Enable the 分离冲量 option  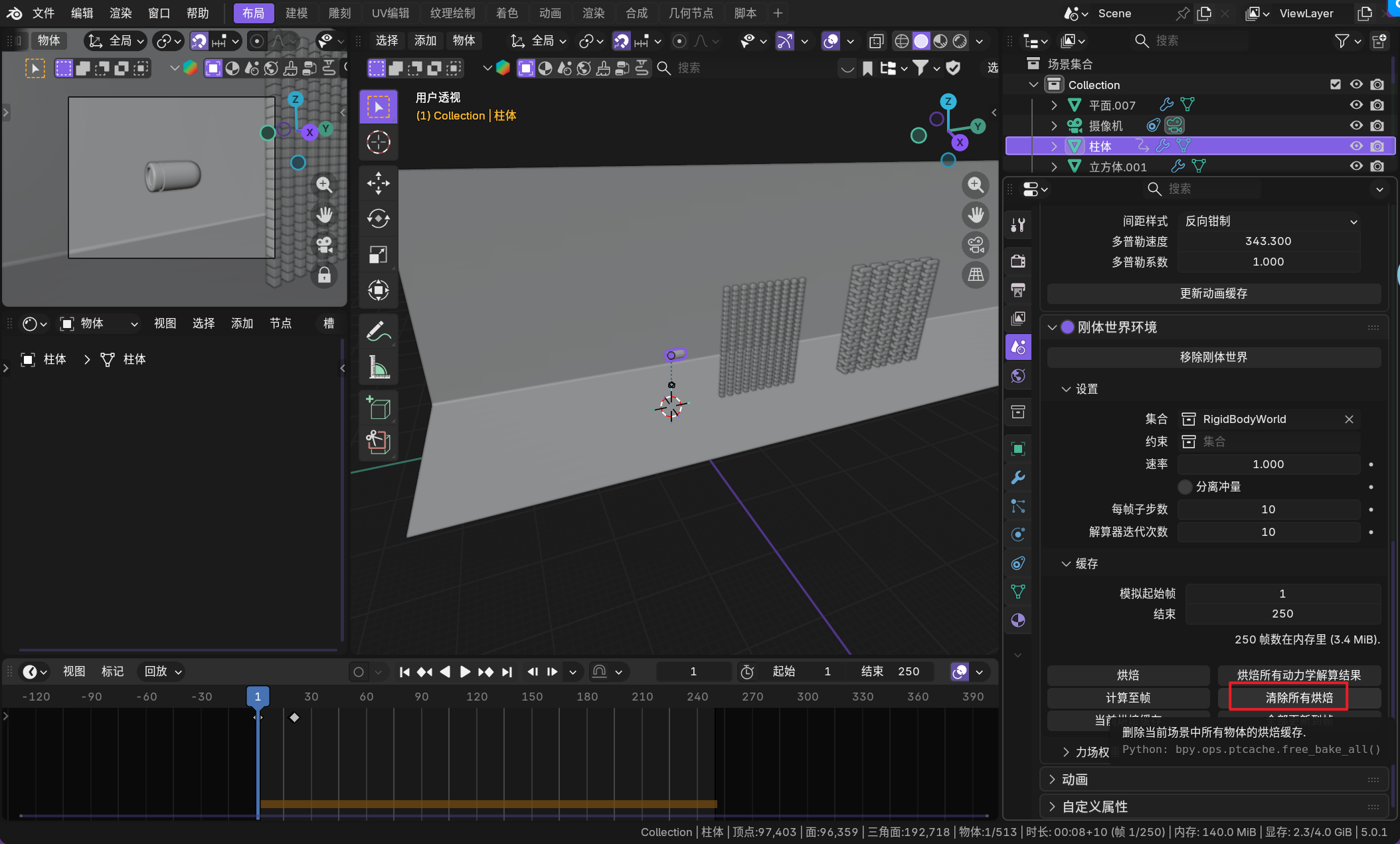[x=1185, y=487]
